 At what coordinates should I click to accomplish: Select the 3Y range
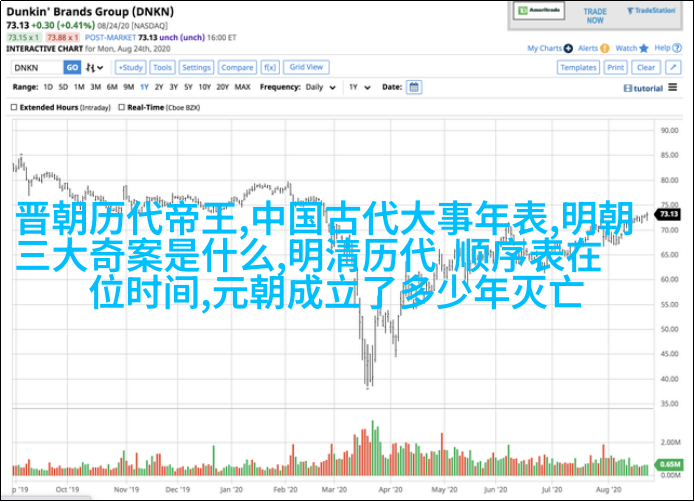click(173, 87)
